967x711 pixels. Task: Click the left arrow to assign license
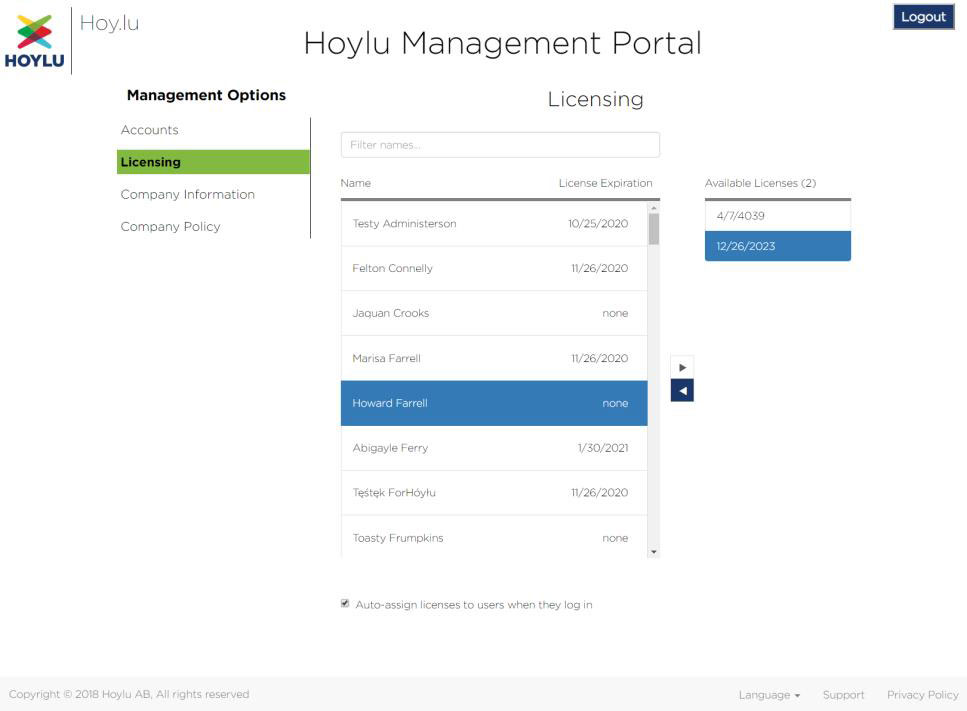[x=682, y=390]
